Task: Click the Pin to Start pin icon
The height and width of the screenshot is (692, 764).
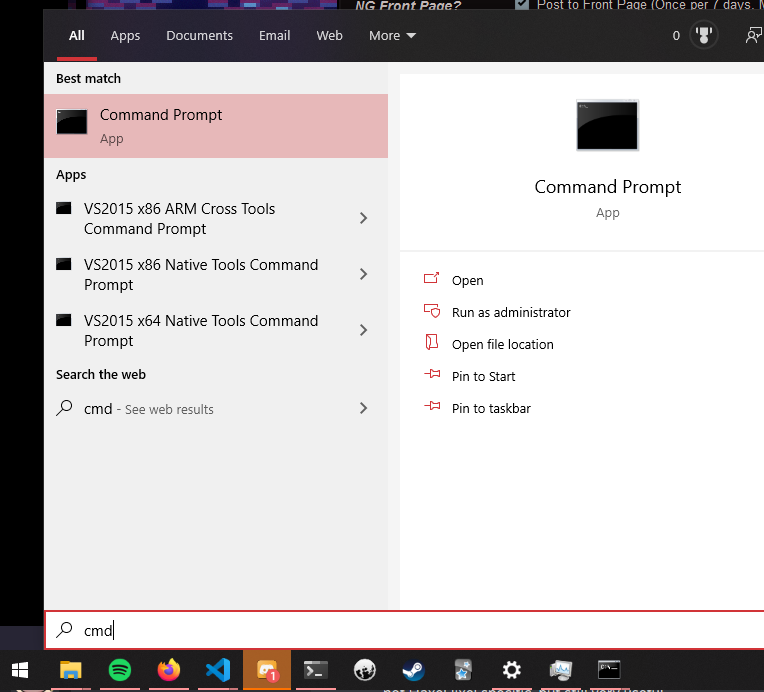Action: tap(432, 374)
